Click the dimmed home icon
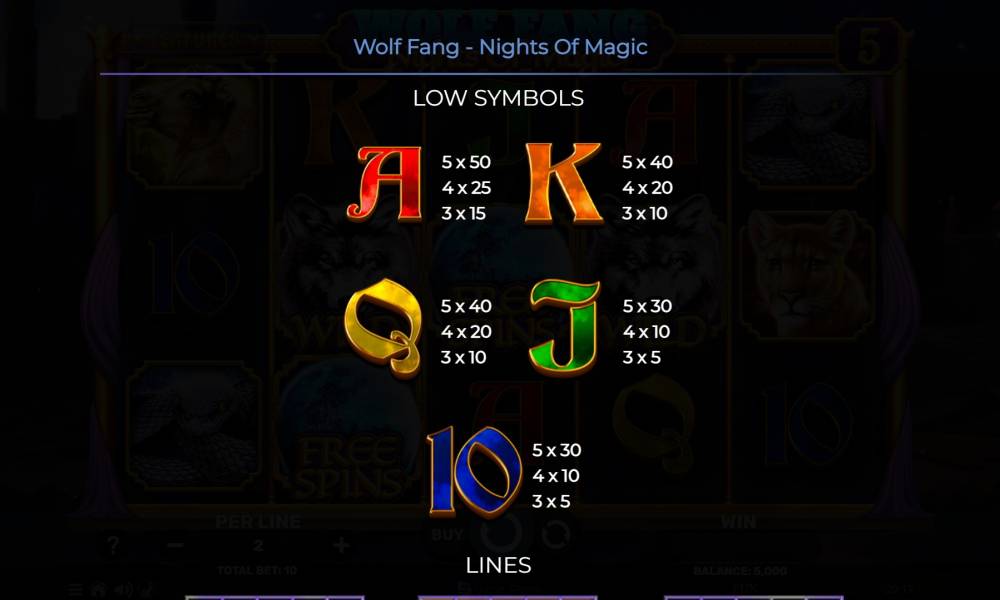1000x600 pixels. pyautogui.click(x=99, y=590)
